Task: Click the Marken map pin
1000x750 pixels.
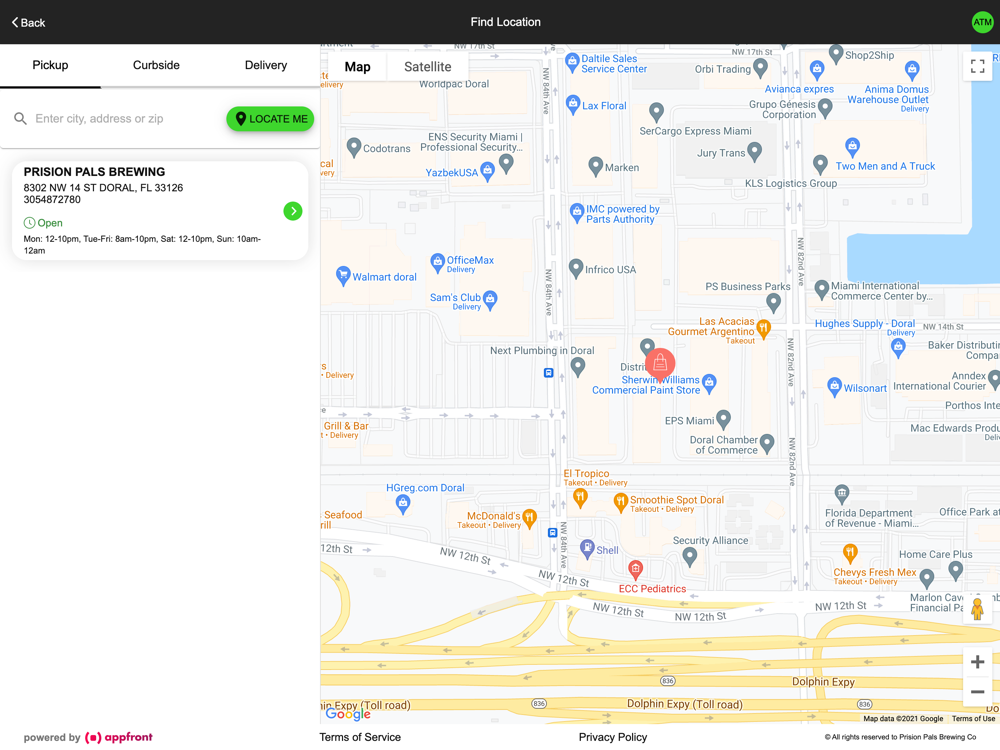Action: pyautogui.click(x=595, y=166)
